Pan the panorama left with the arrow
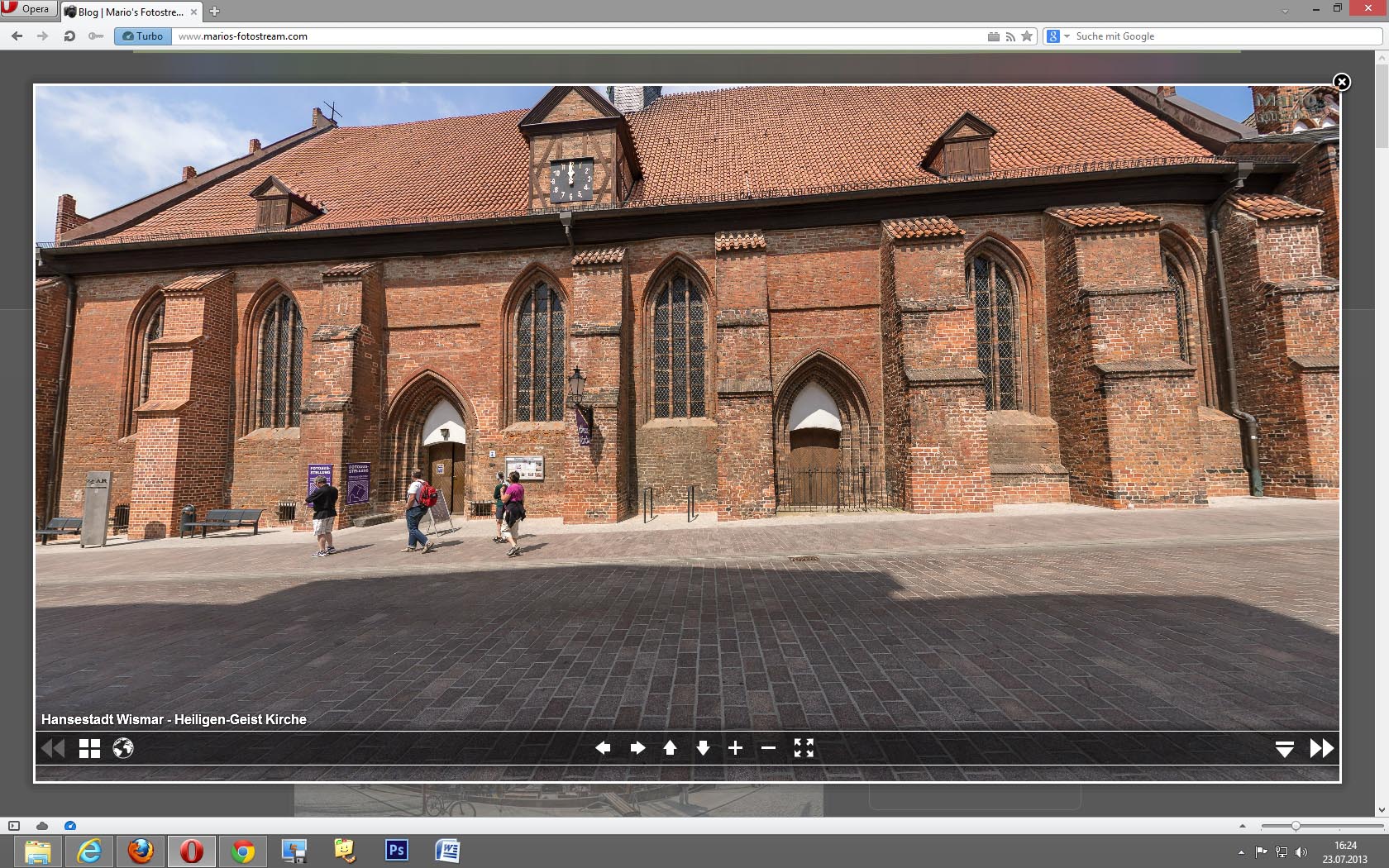Image resolution: width=1389 pixels, height=868 pixels. (603, 748)
